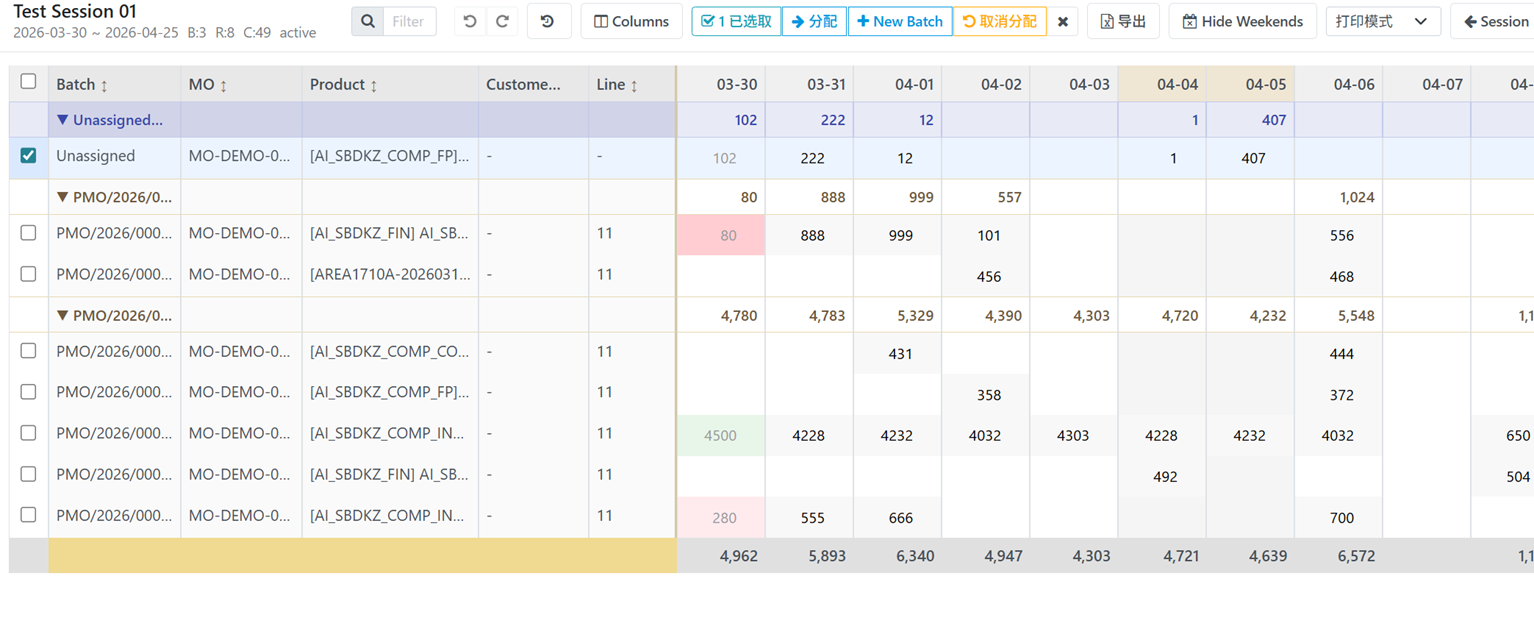Click the cell with value 888 in the row starting with 80
This screenshot has width=1534, height=629.
click(810, 235)
